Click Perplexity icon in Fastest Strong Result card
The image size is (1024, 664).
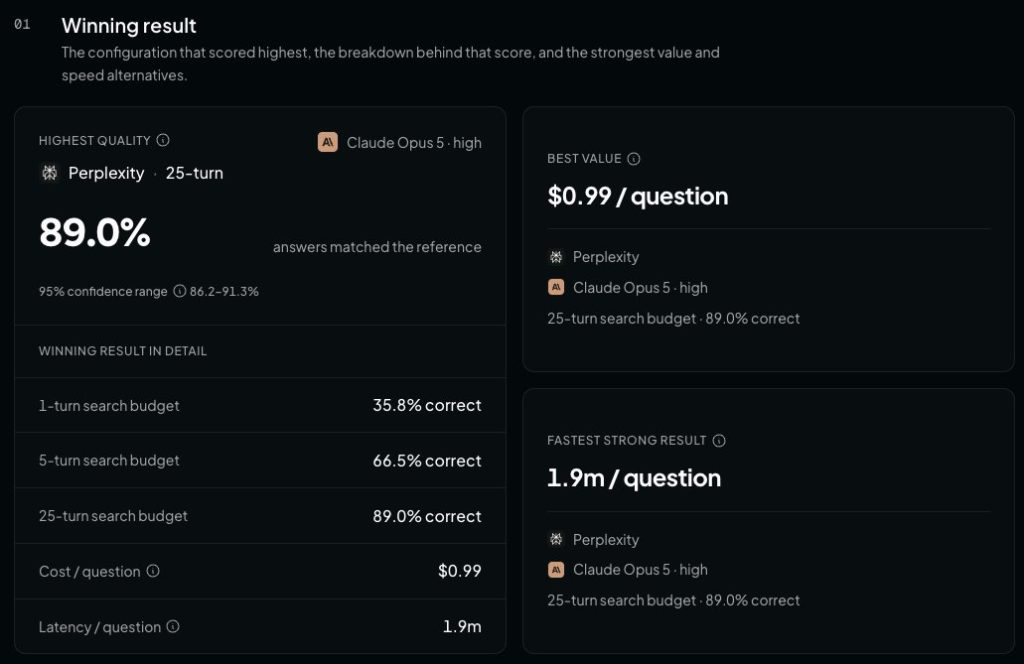point(556,539)
